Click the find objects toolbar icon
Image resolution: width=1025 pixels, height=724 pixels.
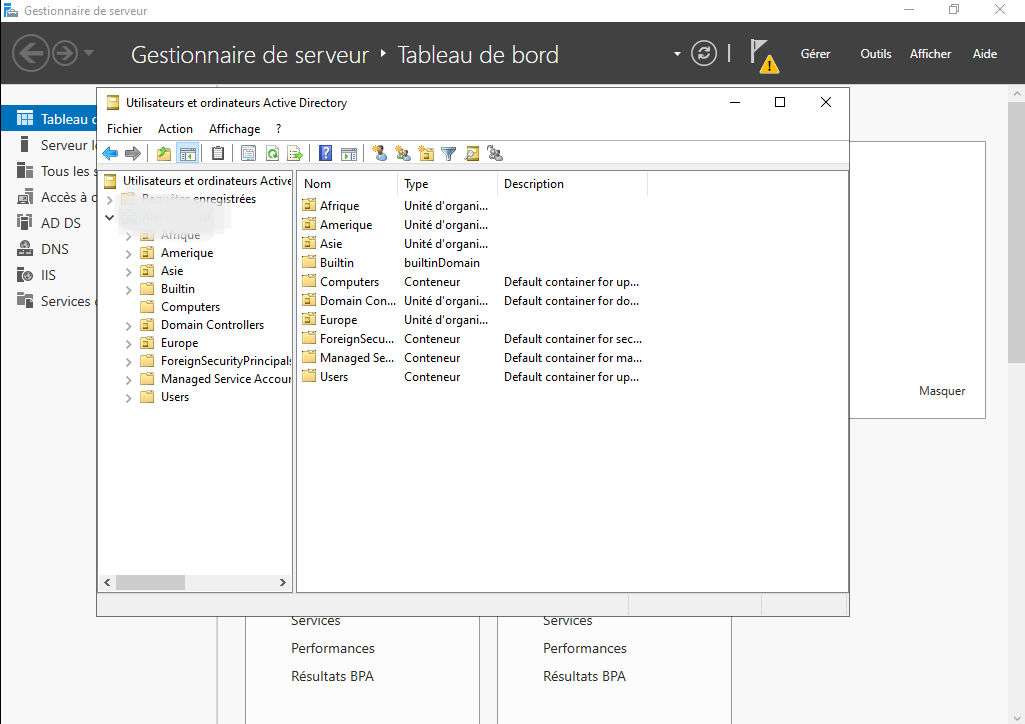point(472,153)
